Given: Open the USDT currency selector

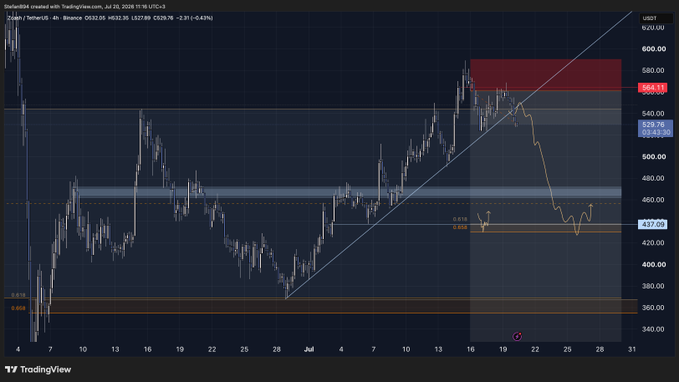Looking at the screenshot, I should (x=656, y=18).
